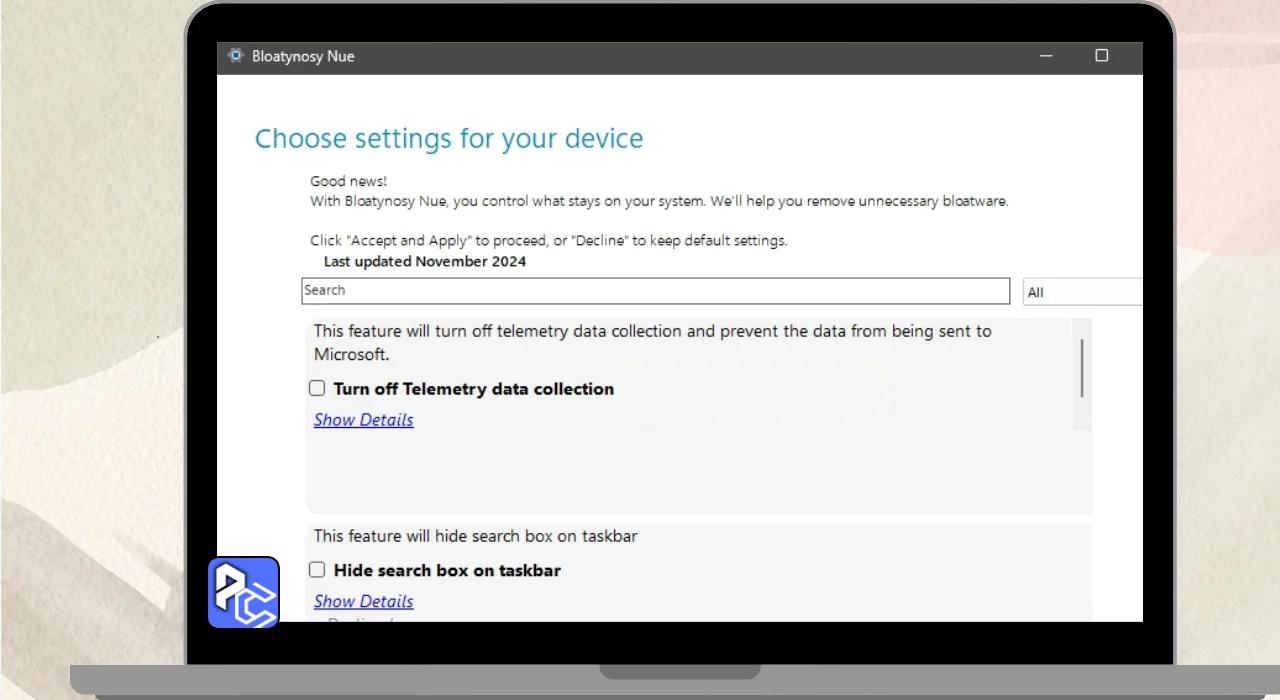Click the Bloatynosy Nue window title text
The height and width of the screenshot is (700, 1280).
pyautogui.click(x=303, y=57)
